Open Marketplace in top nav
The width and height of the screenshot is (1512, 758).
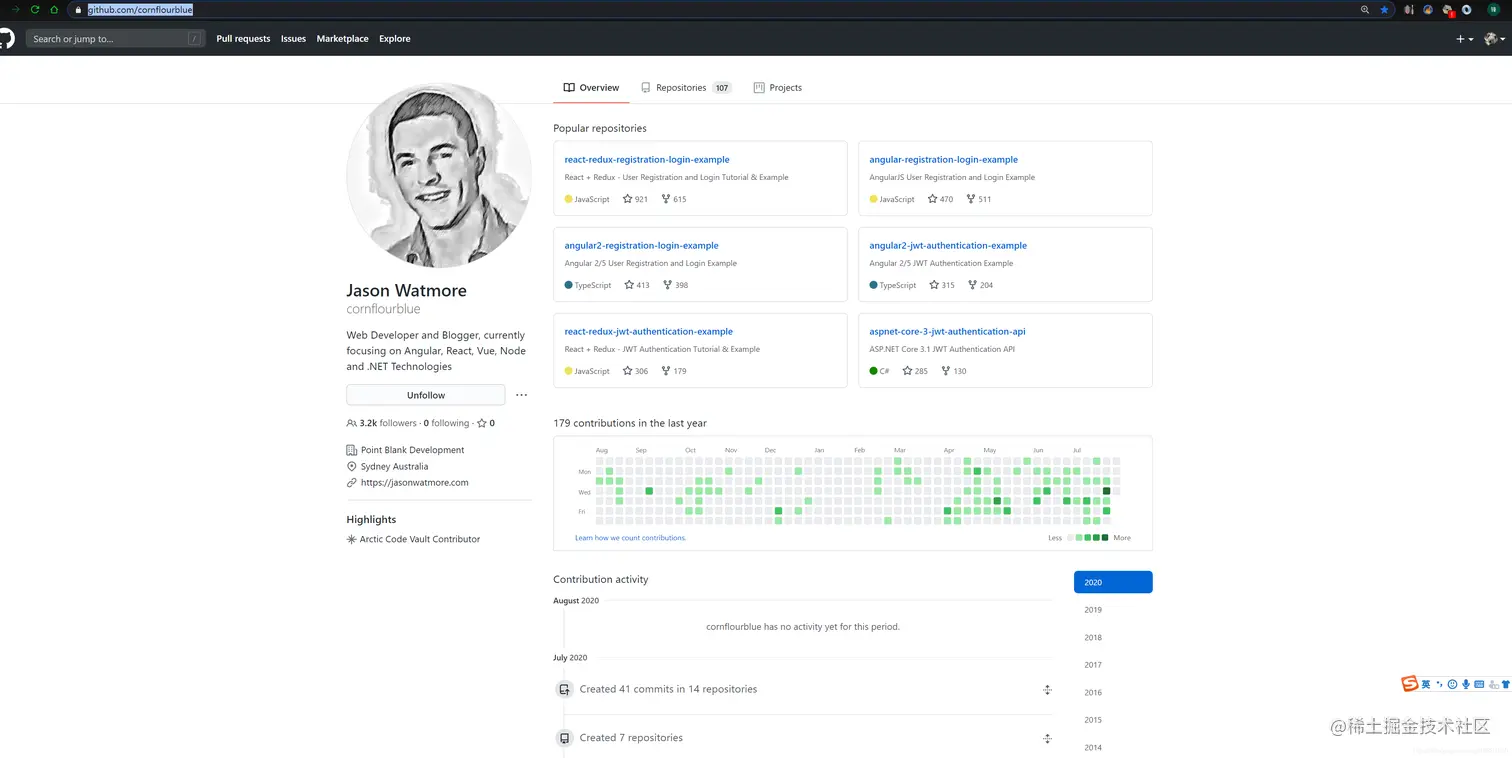point(342,39)
